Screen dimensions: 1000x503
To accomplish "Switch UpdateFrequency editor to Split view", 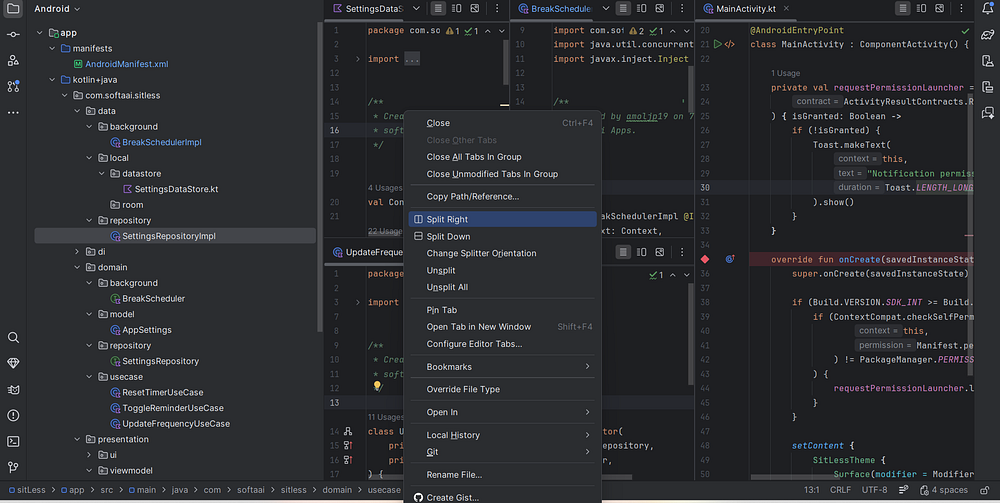I will tap(642, 252).
